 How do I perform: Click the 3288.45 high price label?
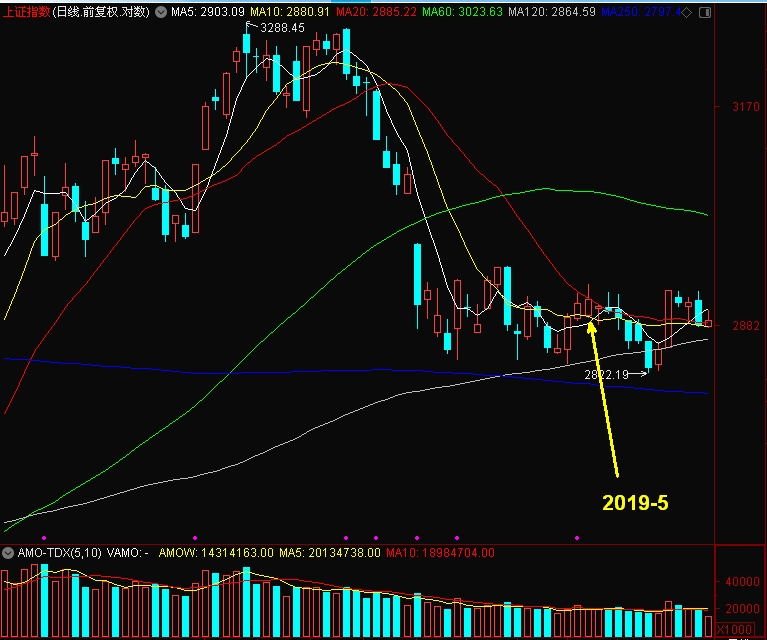click(x=282, y=28)
